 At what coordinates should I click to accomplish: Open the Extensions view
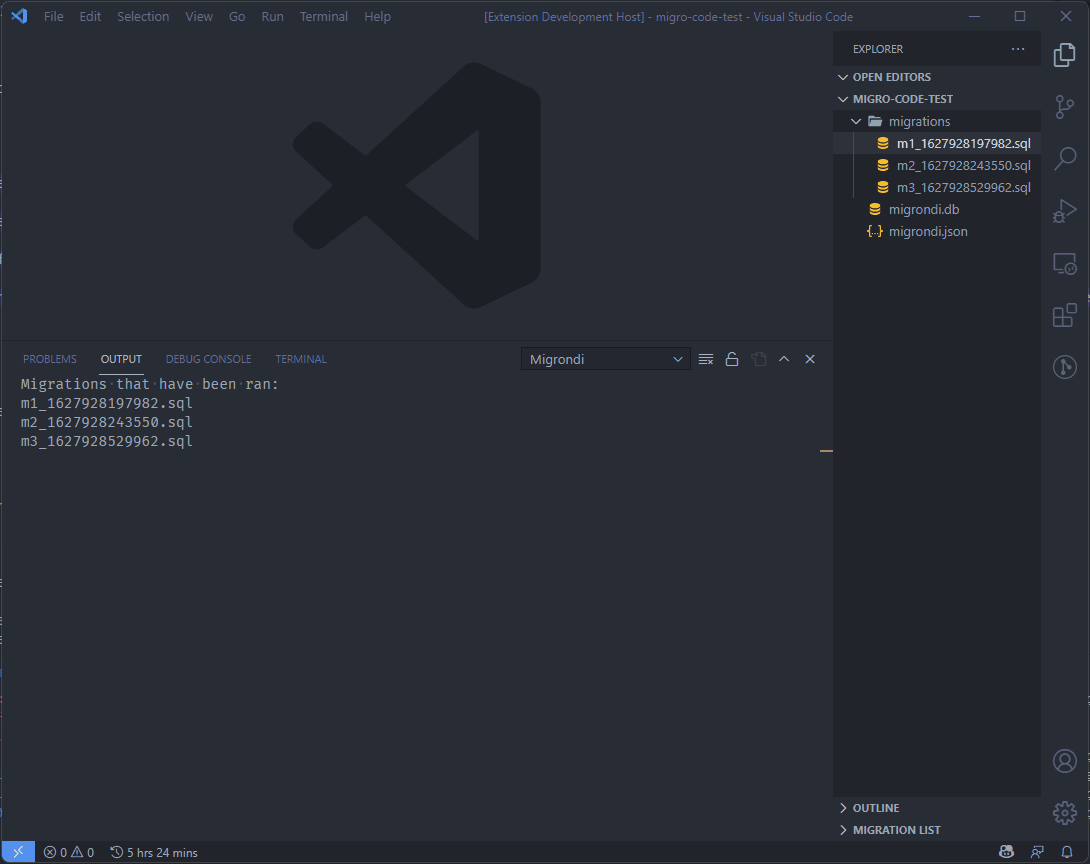pyautogui.click(x=1064, y=315)
